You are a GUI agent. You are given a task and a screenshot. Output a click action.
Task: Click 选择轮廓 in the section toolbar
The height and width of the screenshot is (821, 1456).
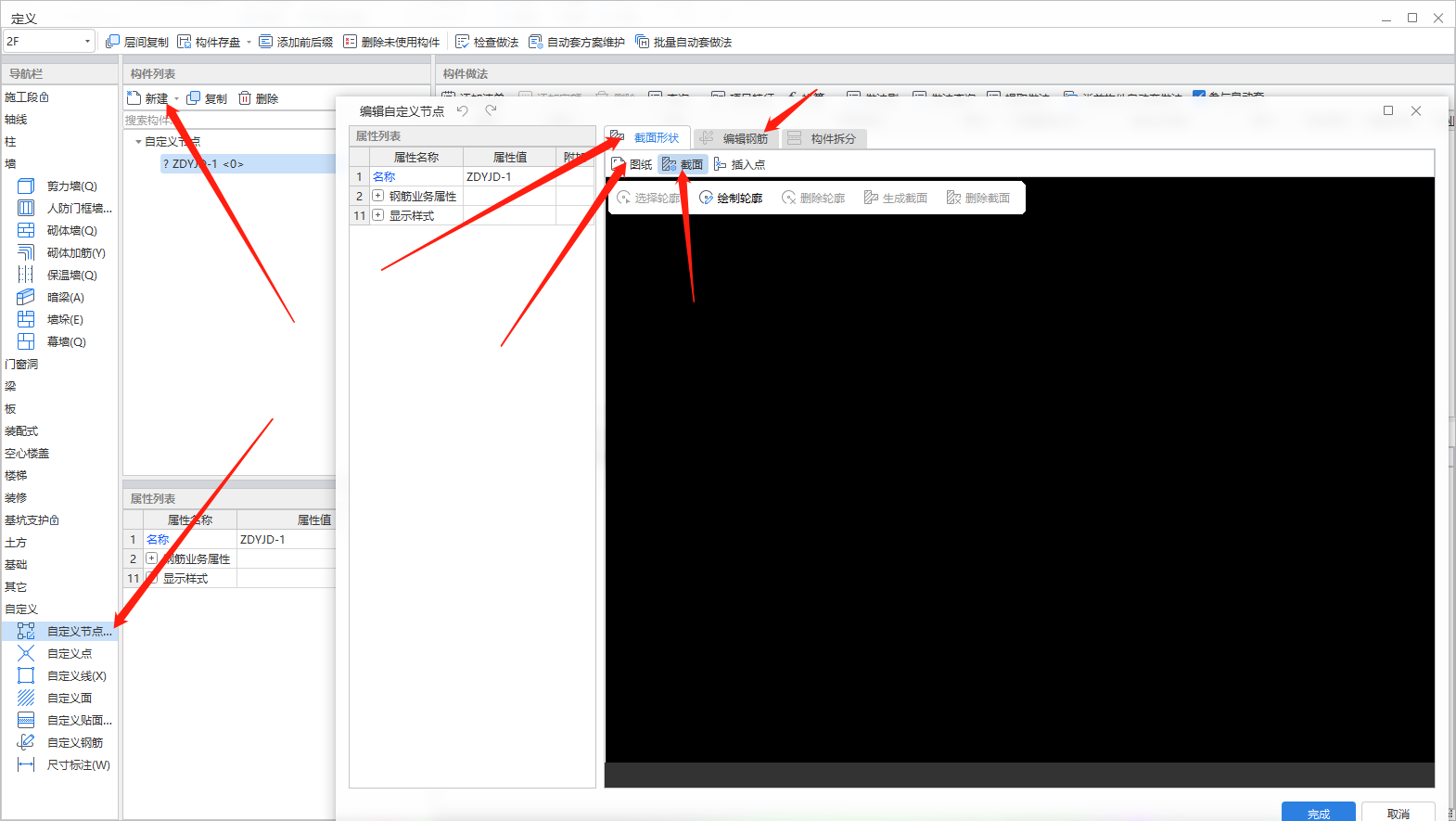[648, 198]
